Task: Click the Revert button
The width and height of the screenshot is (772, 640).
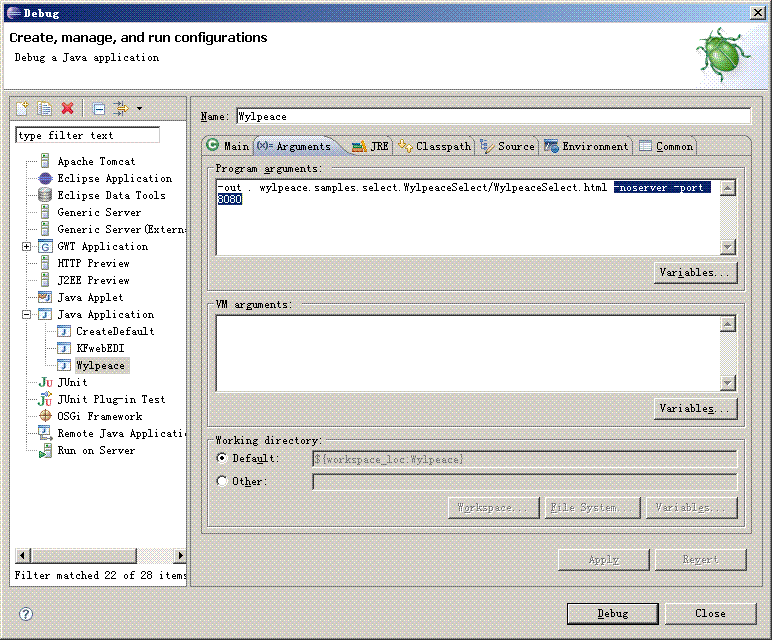Action: coord(701,560)
